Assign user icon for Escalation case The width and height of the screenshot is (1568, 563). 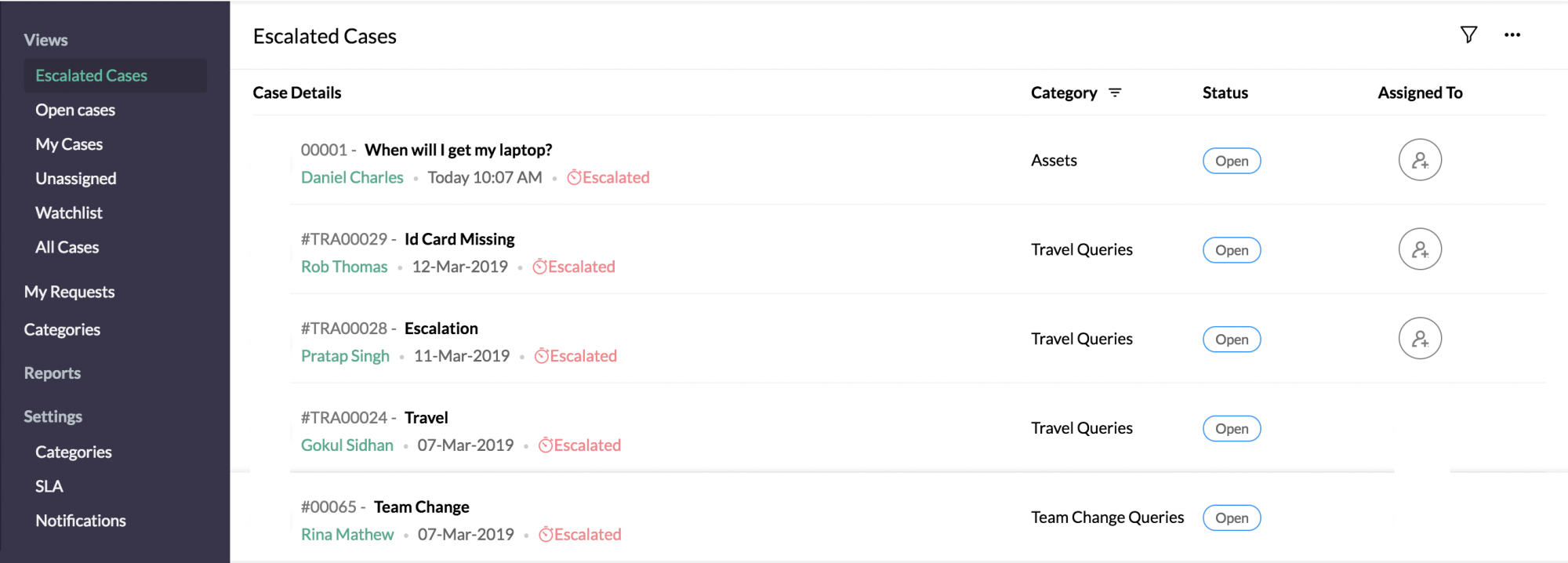[x=1420, y=339]
